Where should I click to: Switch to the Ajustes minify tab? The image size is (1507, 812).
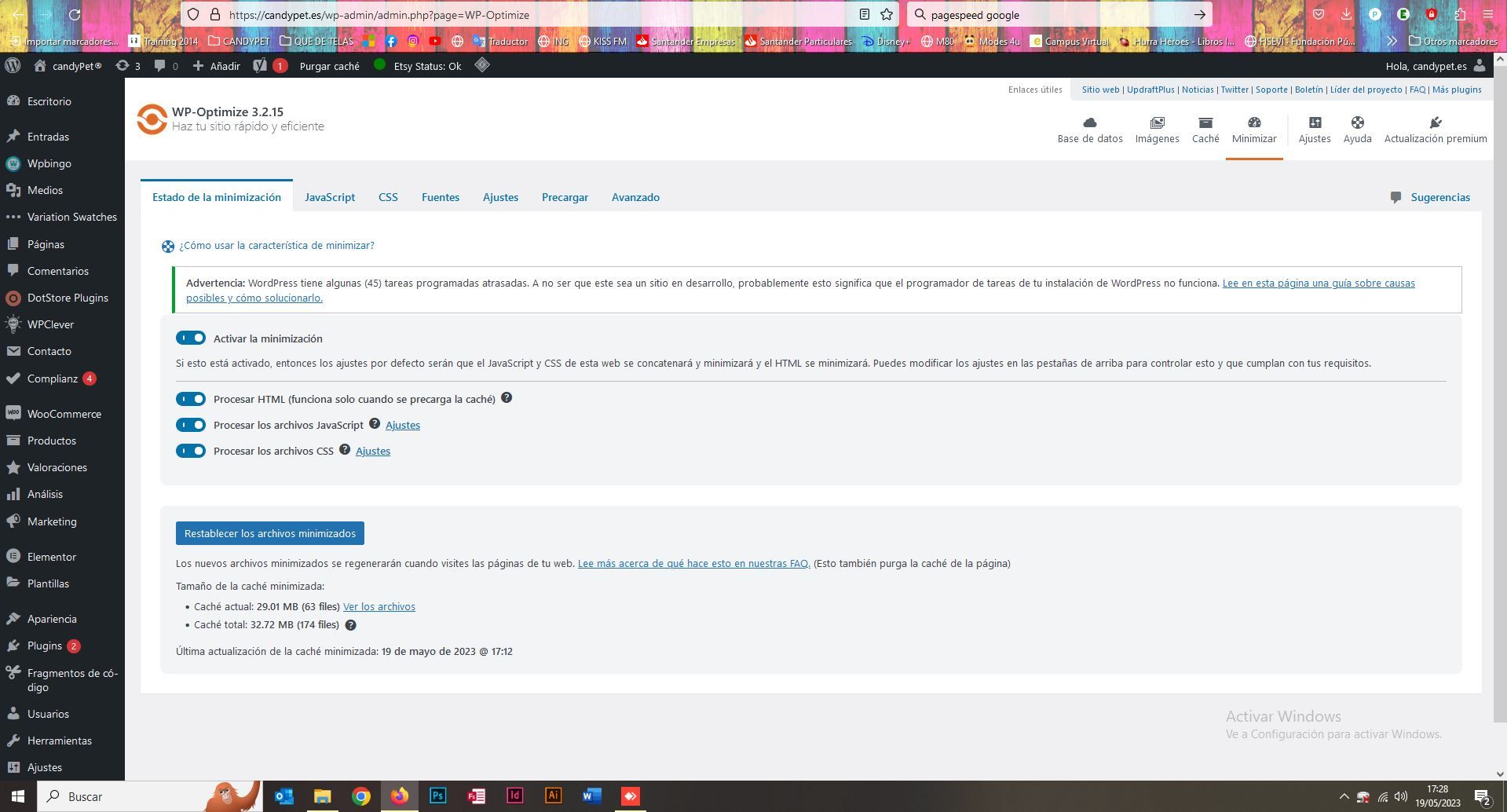tap(500, 197)
